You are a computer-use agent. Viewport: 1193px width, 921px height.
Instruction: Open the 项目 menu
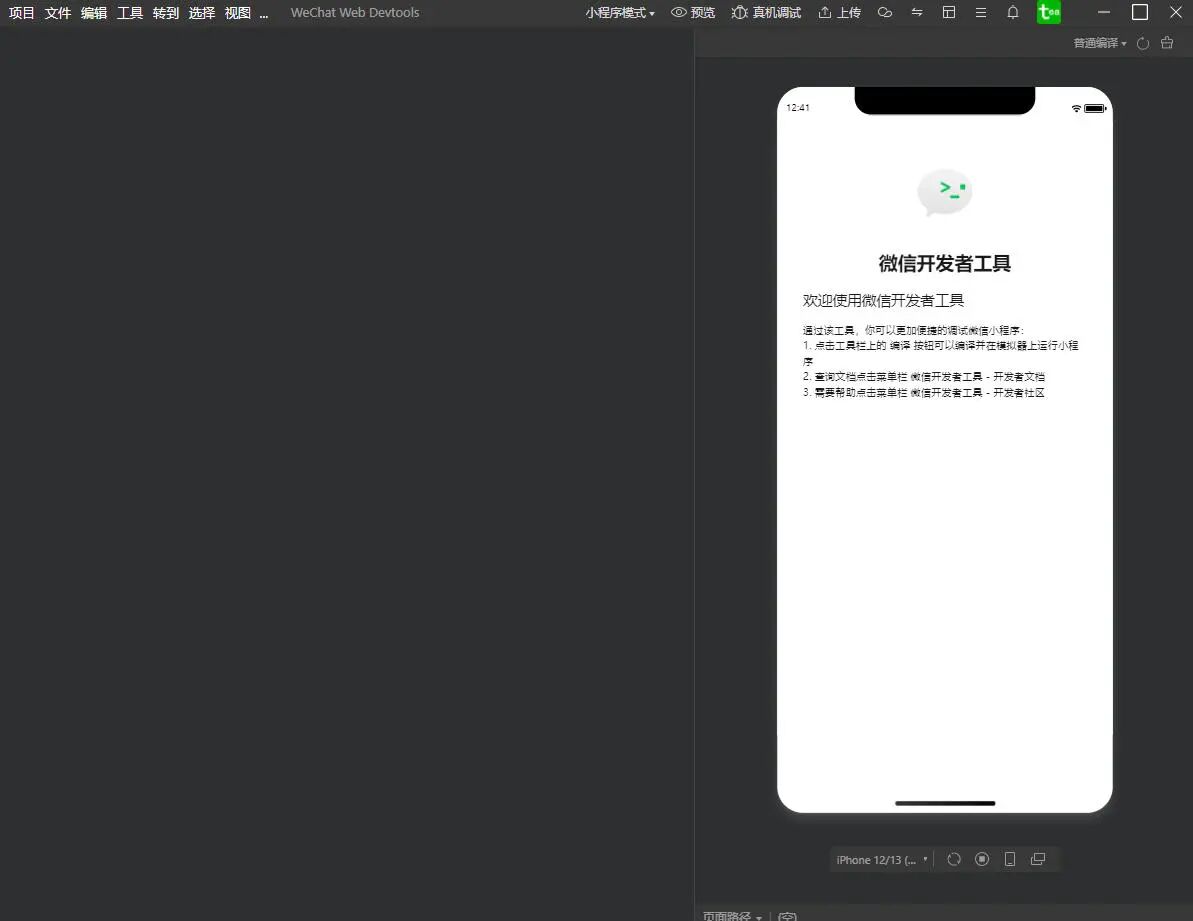point(21,13)
